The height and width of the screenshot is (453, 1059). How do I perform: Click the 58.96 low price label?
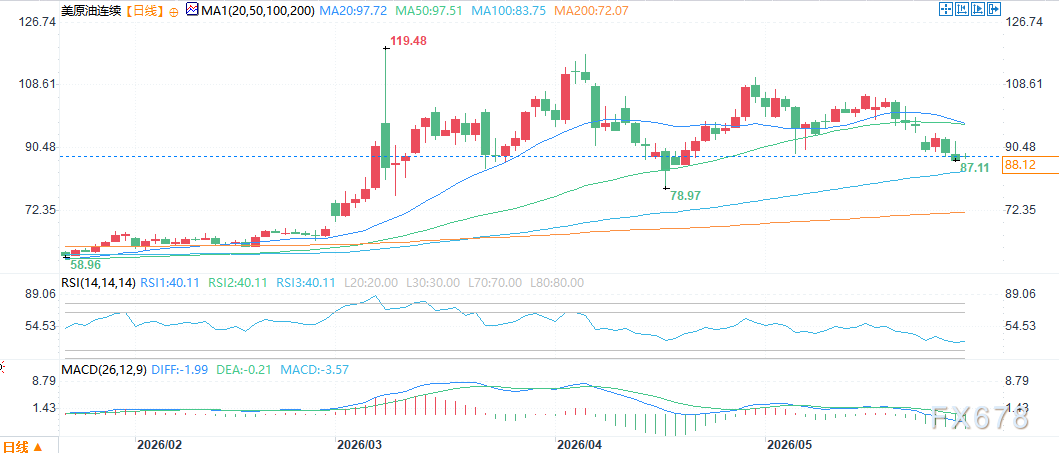pyautogui.click(x=86, y=266)
